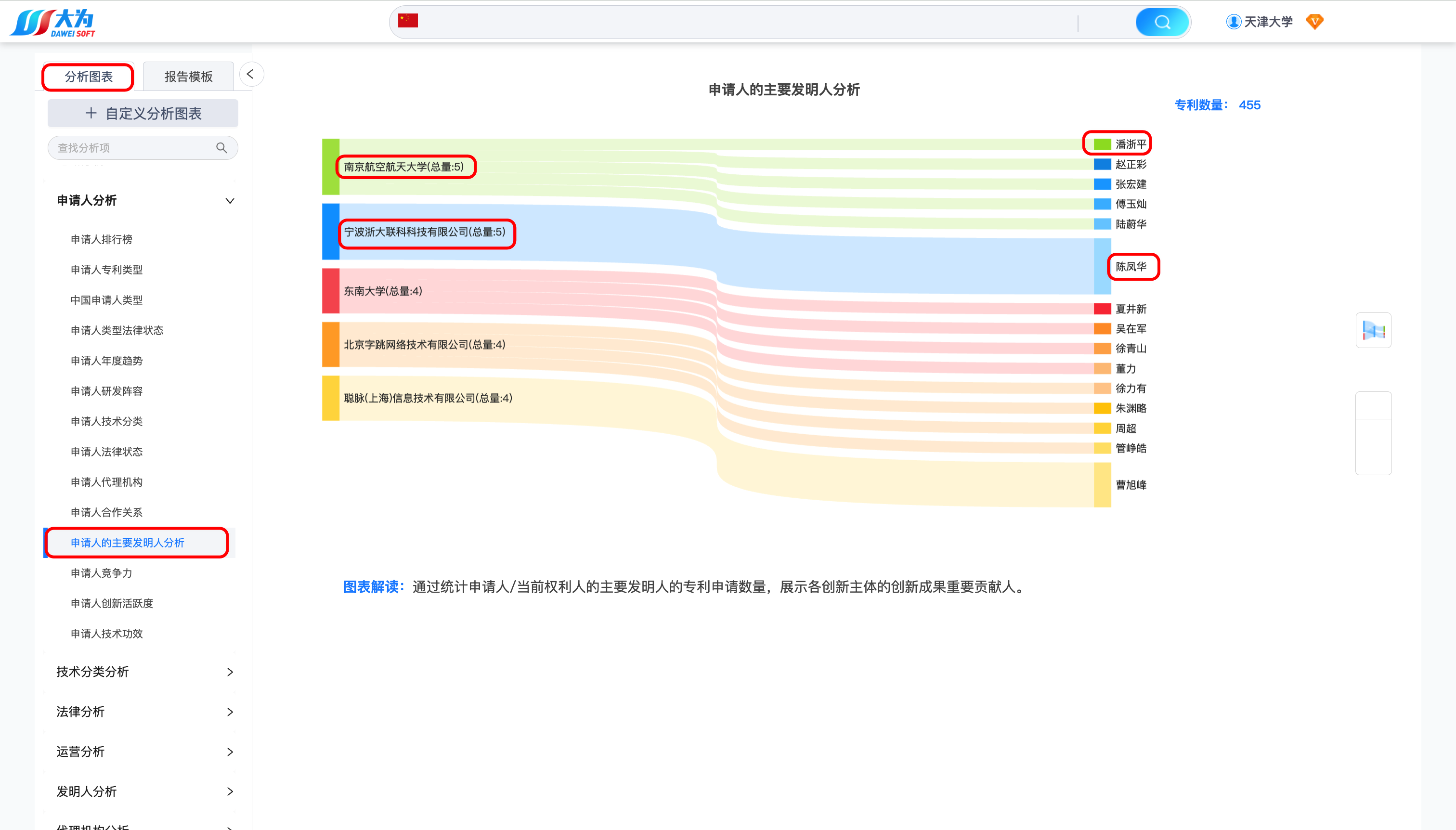The height and width of the screenshot is (830, 1456).
Task: Select the 分析图表 tab
Action: point(89,77)
